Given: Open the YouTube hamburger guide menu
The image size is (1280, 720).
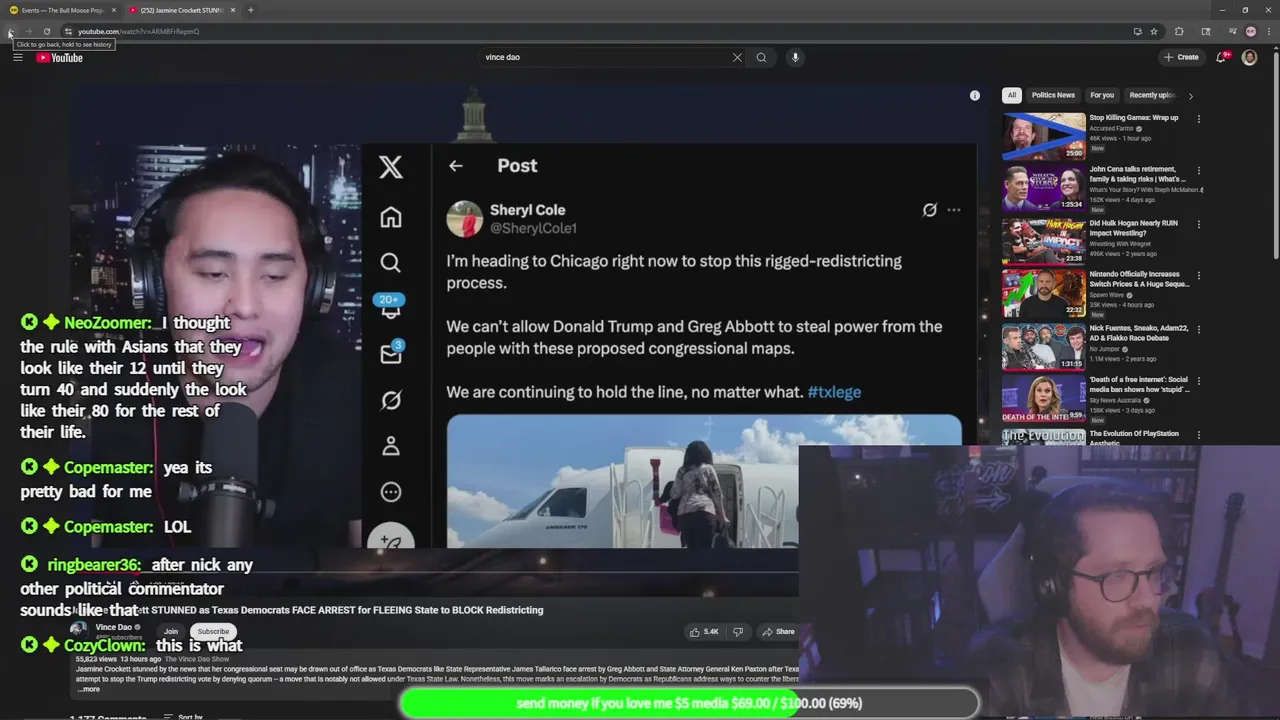Looking at the screenshot, I should click(x=17, y=57).
